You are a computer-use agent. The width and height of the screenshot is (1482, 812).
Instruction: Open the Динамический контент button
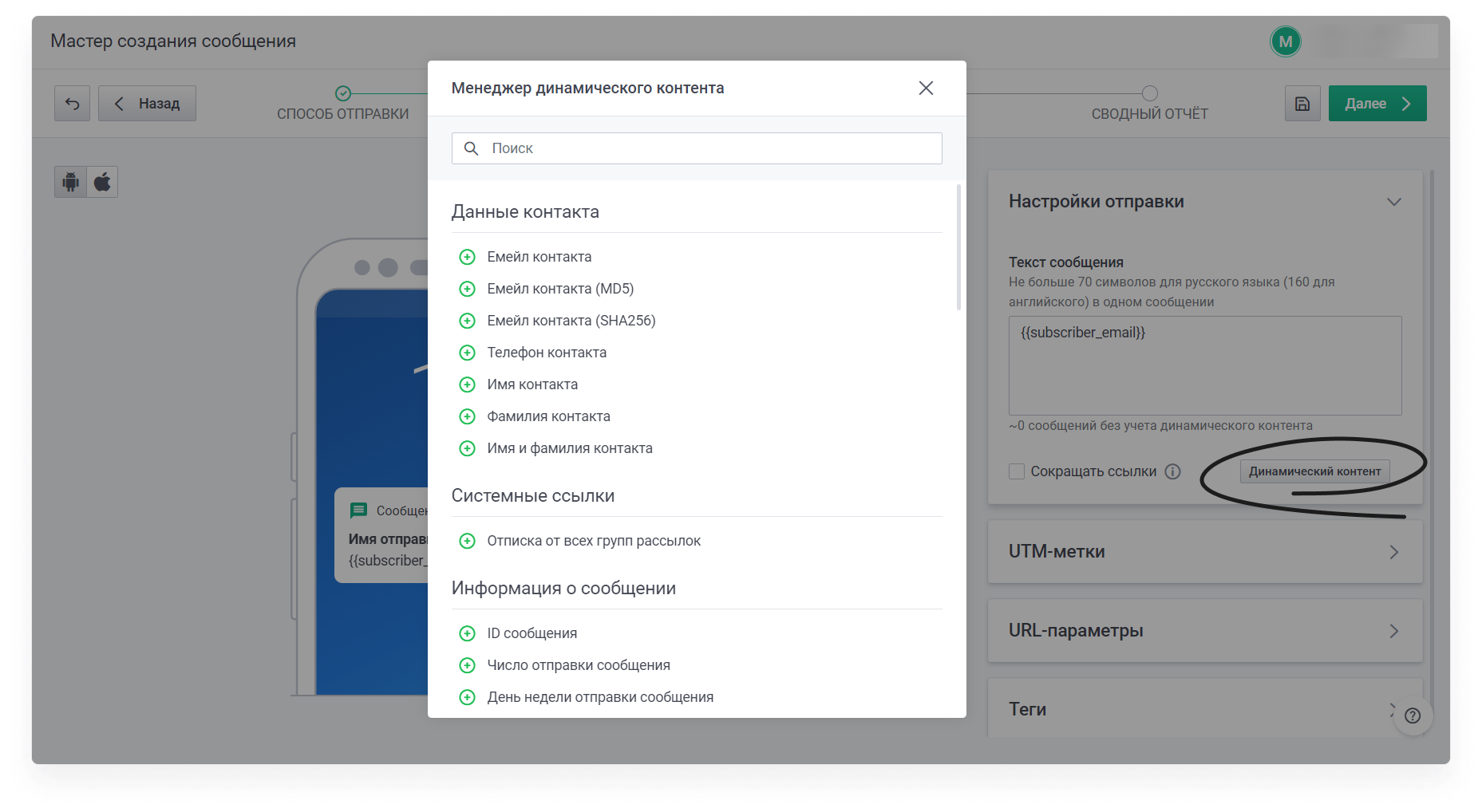(1314, 471)
